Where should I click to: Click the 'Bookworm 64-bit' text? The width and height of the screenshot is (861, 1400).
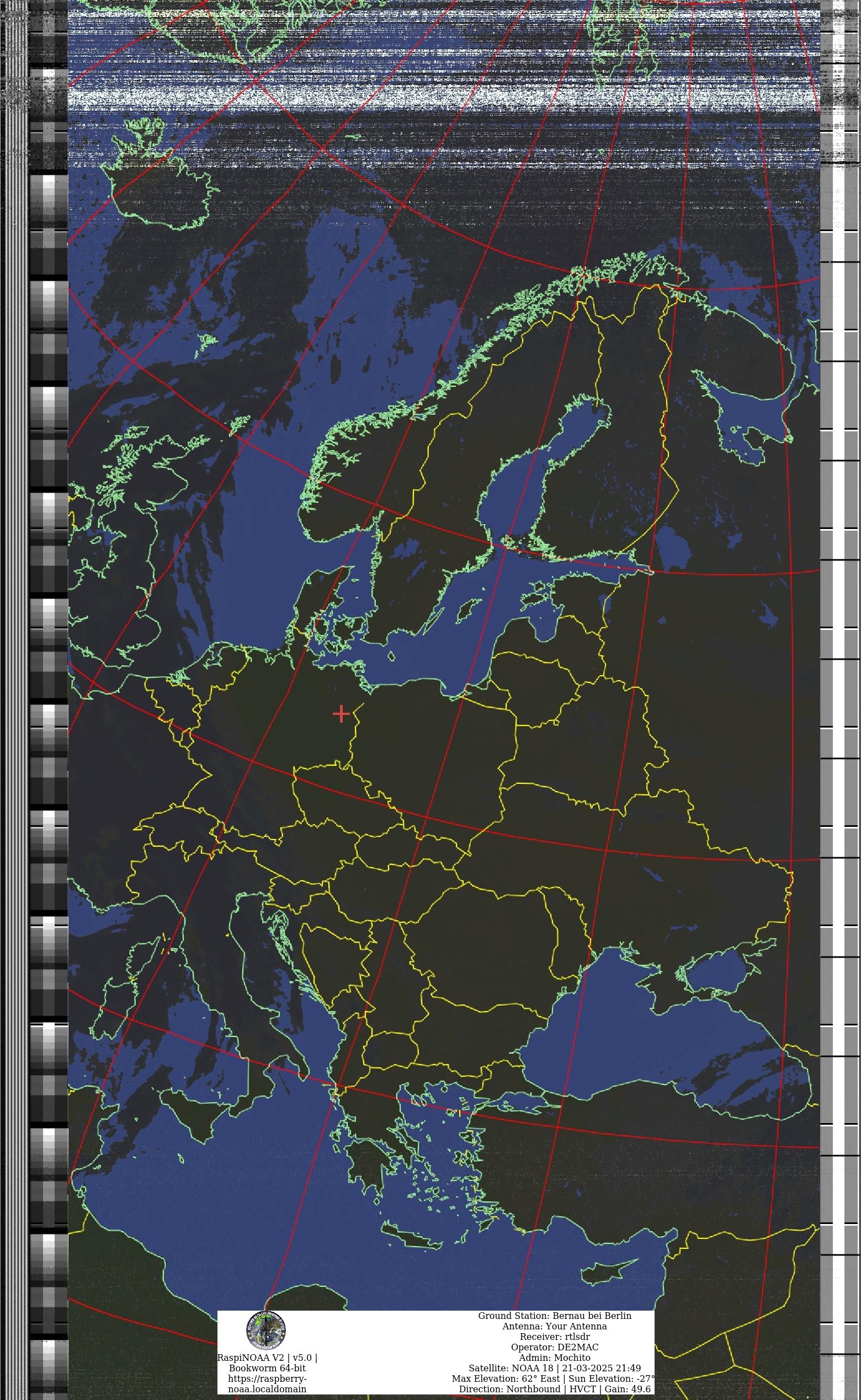[267, 1367]
